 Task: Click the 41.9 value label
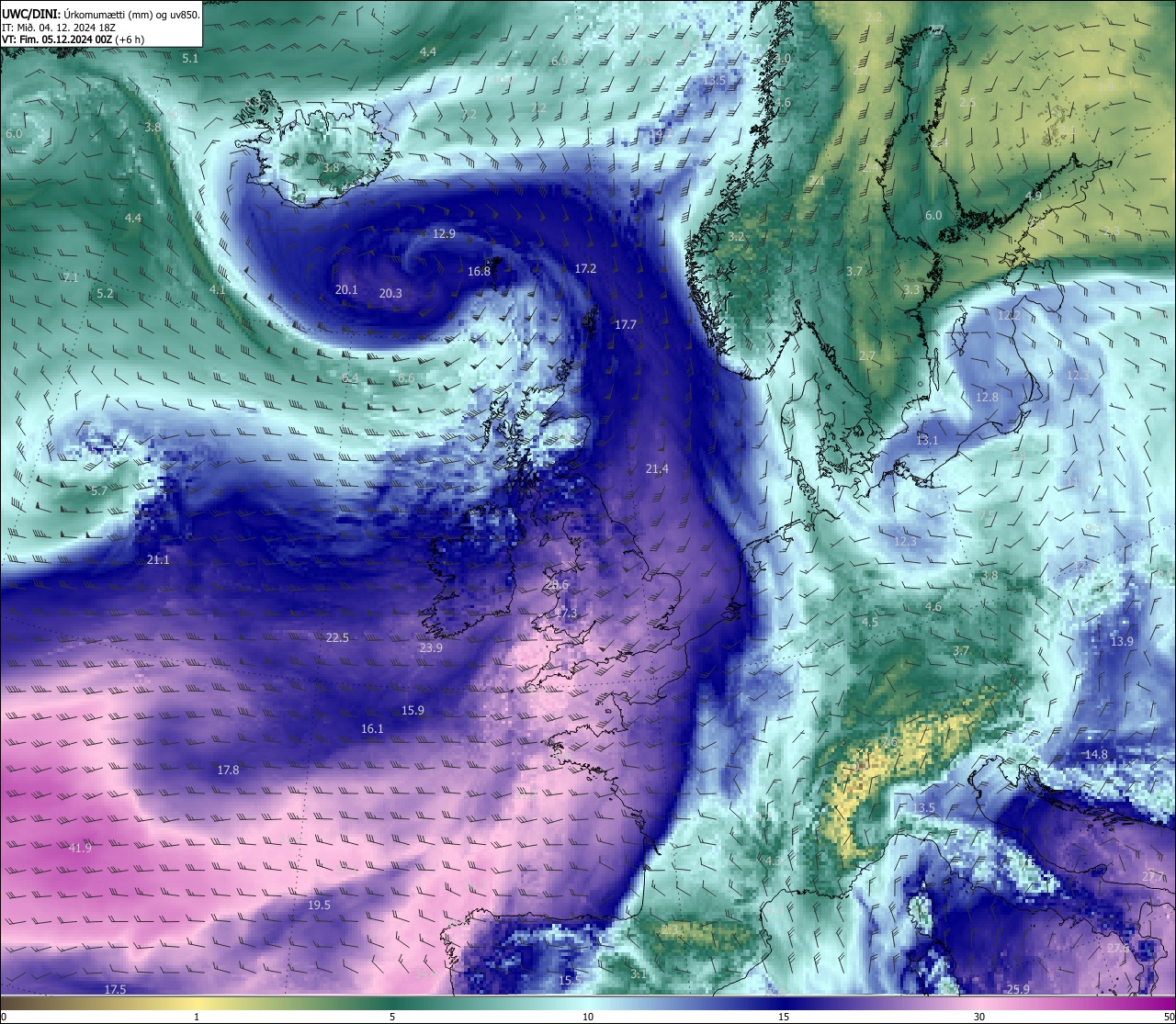80,849
